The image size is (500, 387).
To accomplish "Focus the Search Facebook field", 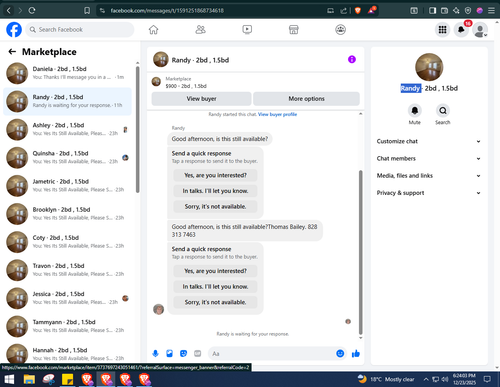I will [80, 30].
